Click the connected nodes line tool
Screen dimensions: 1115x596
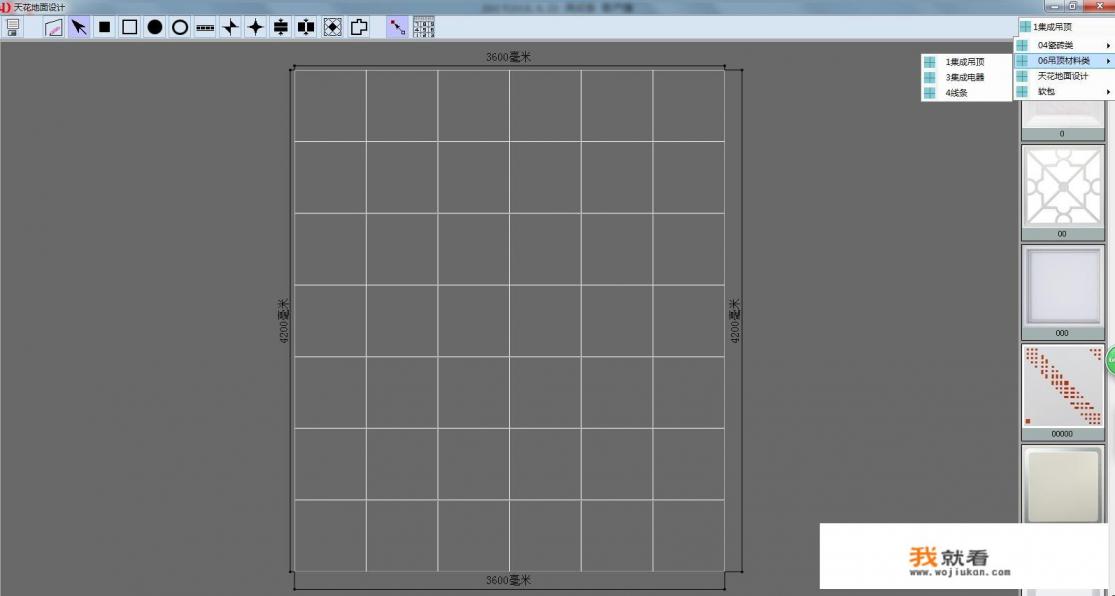[x=397, y=27]
